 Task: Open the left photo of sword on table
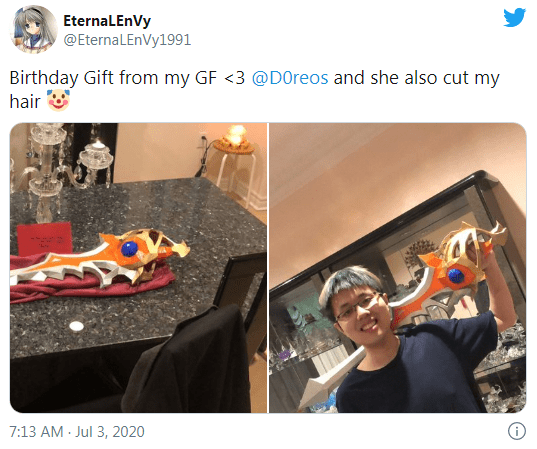click(x=138, y=268)
